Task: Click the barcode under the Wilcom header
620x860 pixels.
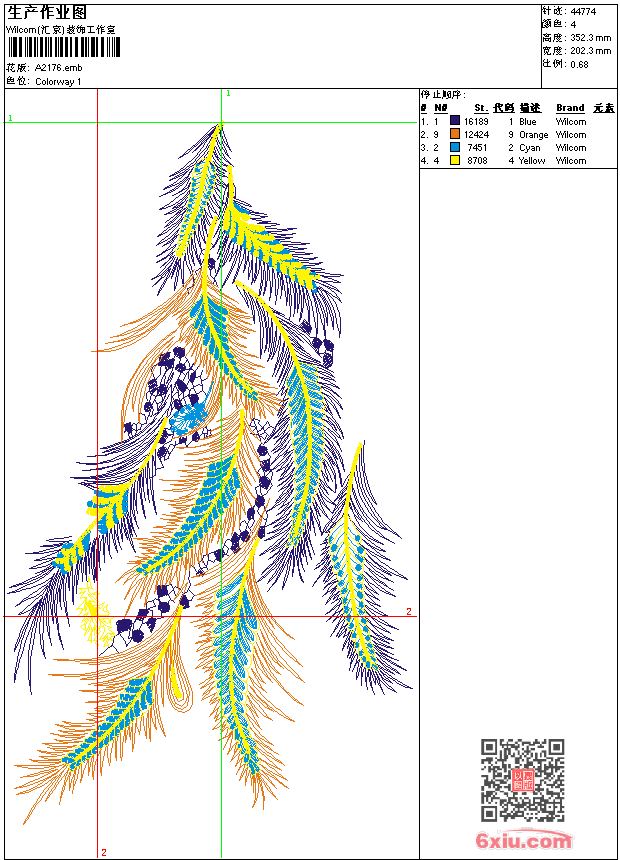Action: click(x=64, y=48)
